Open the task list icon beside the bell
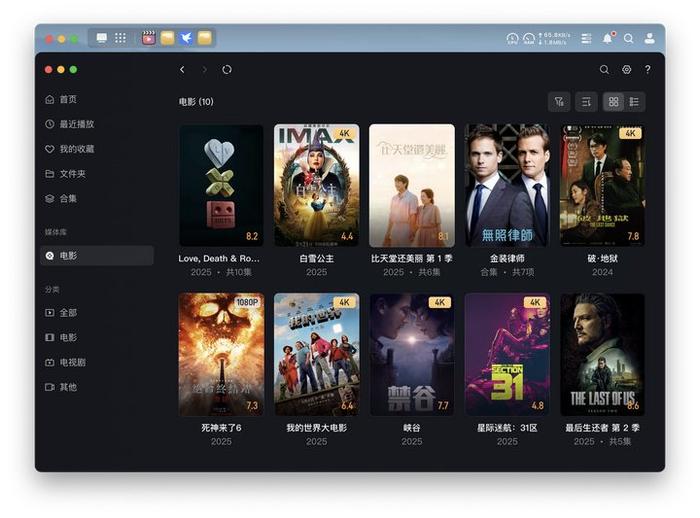This screenshot has height=518, width=700. pyautogui.click(x=586, y=39)
